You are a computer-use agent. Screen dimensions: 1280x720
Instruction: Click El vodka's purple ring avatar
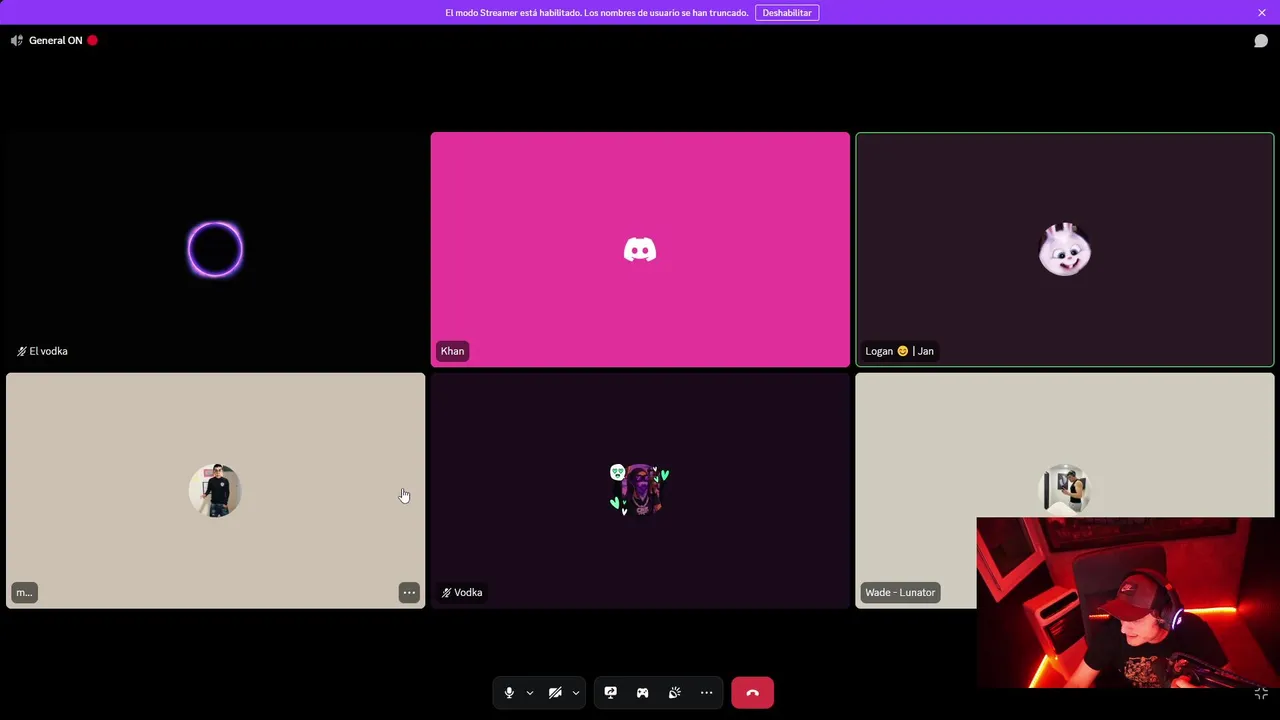[x=215, y=250]
